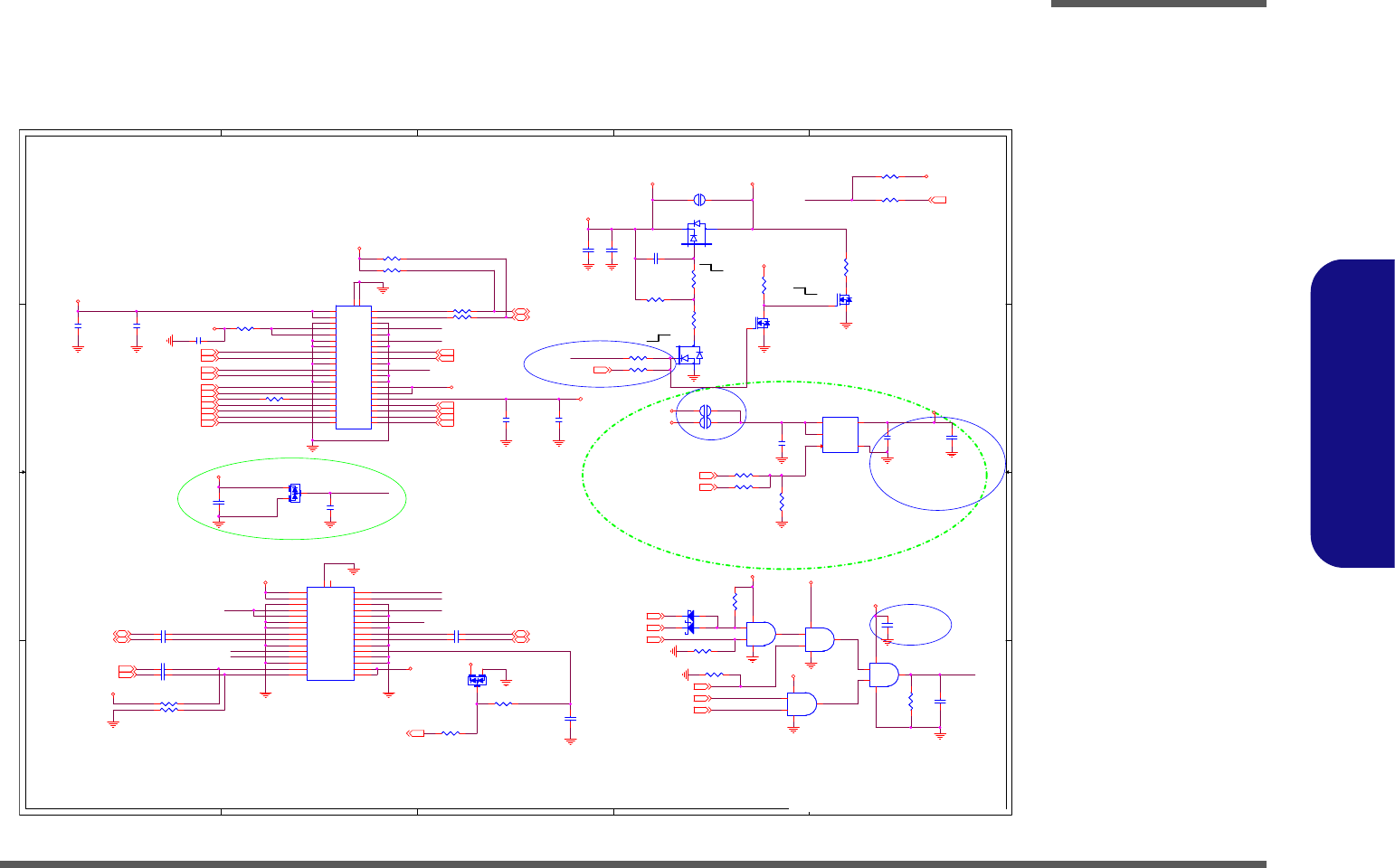Click the small transistor package right of the lower IC
1395x868 pixels.
(477, 680)
